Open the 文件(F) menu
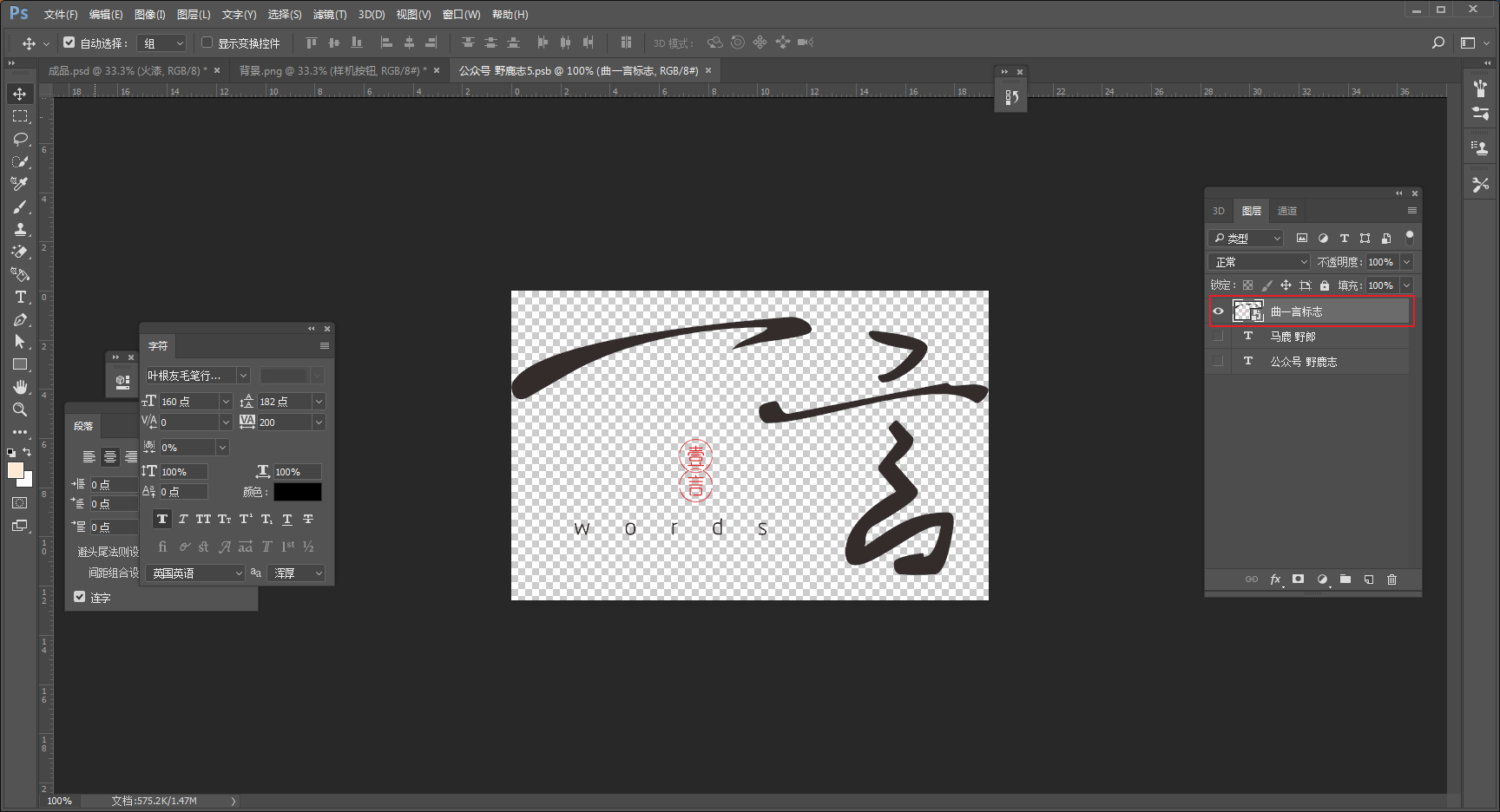This screenshot has width=1500, height=812. pyautogui.click(x=61, y=15)
